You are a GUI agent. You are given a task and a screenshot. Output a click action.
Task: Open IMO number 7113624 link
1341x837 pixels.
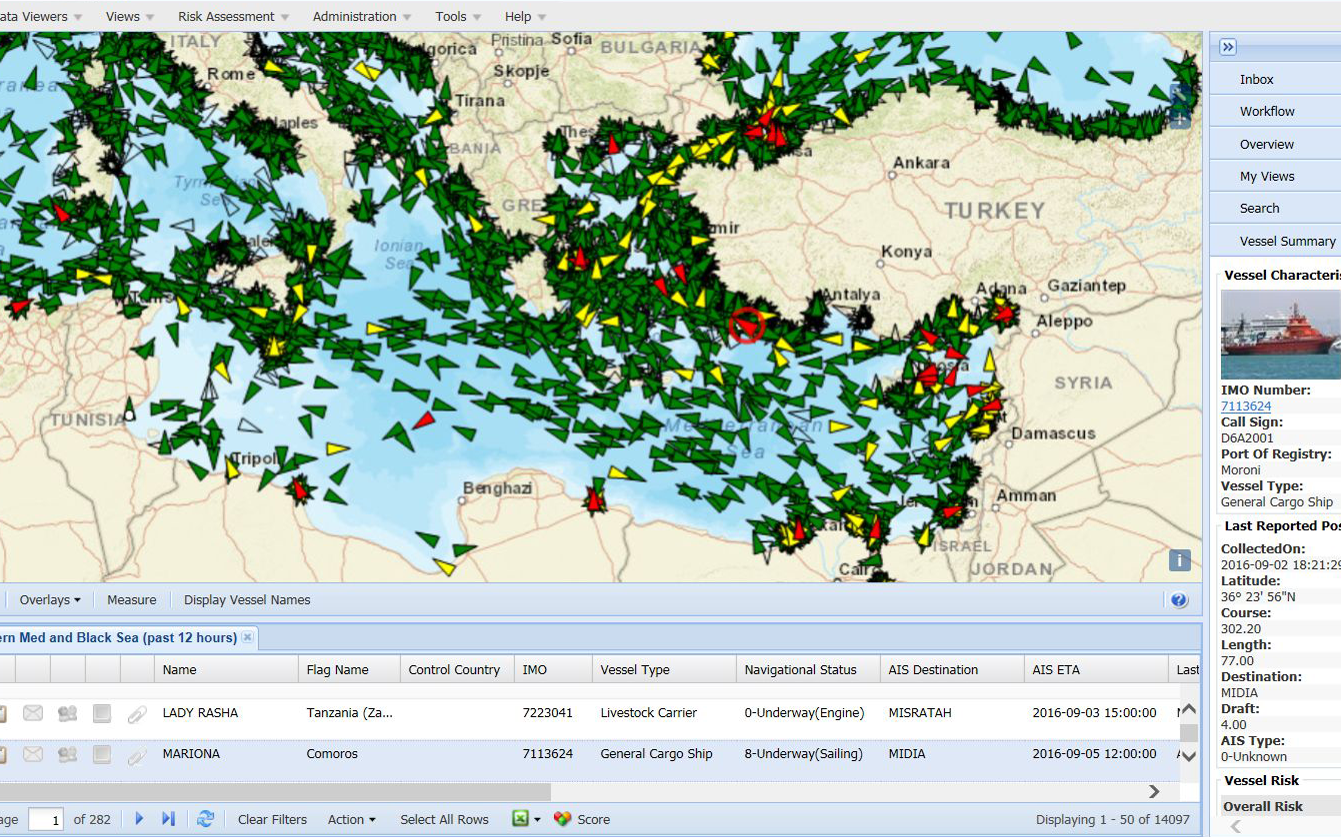(x=1246, y=406)
